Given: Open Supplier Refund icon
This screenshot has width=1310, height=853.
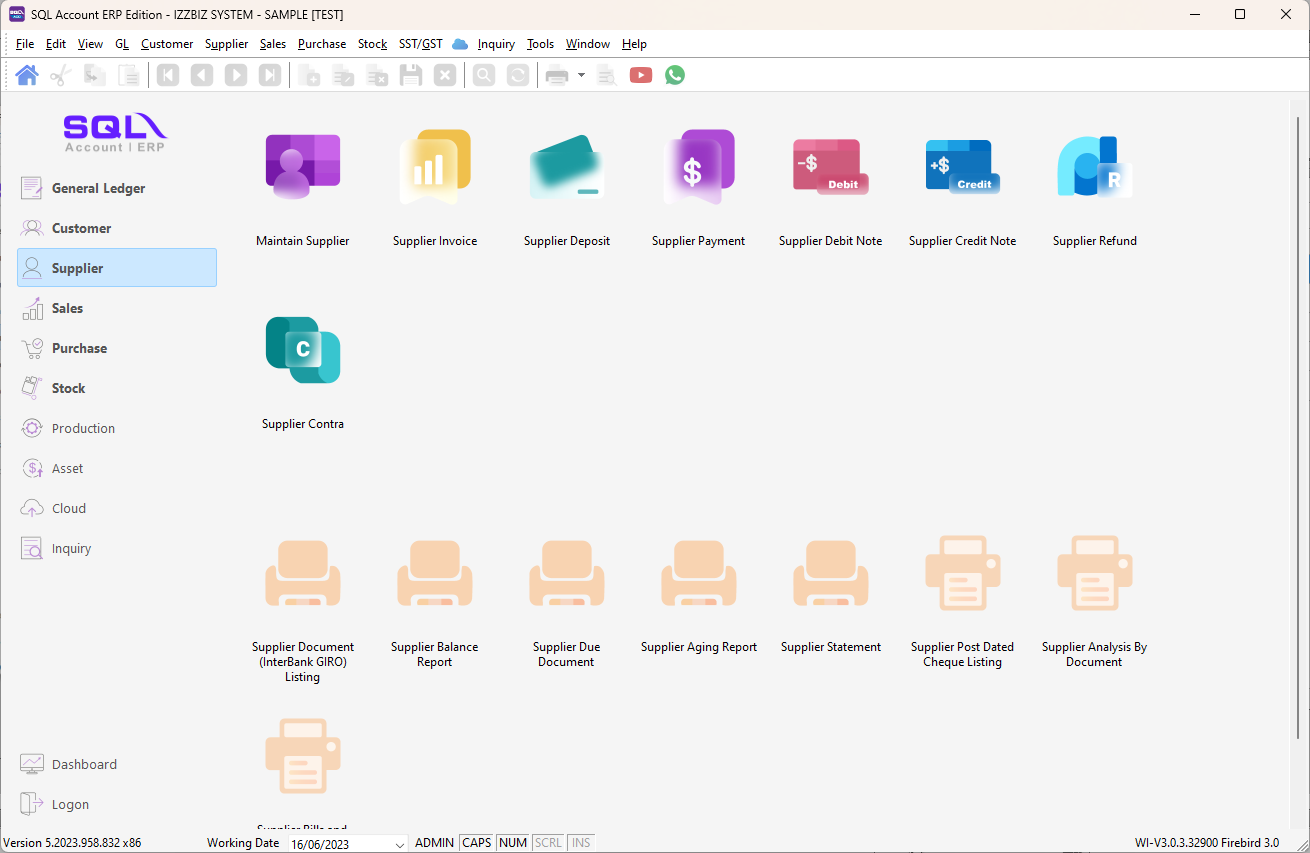Looking at the screenshot, I should point(1095,166).
